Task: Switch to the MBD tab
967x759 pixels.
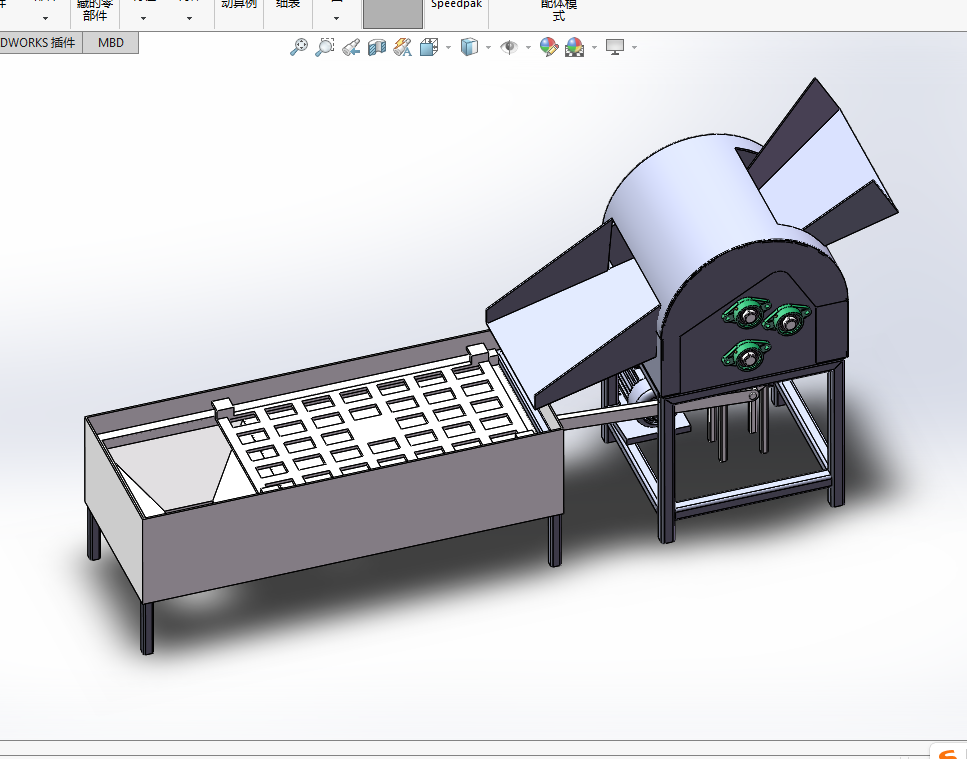Action: click(111, 43)
